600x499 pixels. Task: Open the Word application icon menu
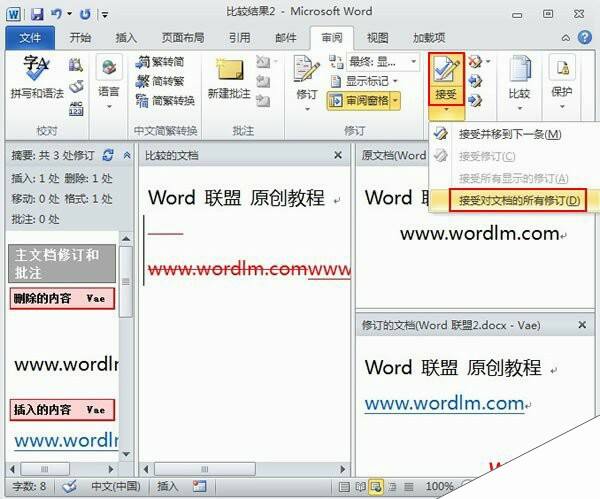pos(14,15)
